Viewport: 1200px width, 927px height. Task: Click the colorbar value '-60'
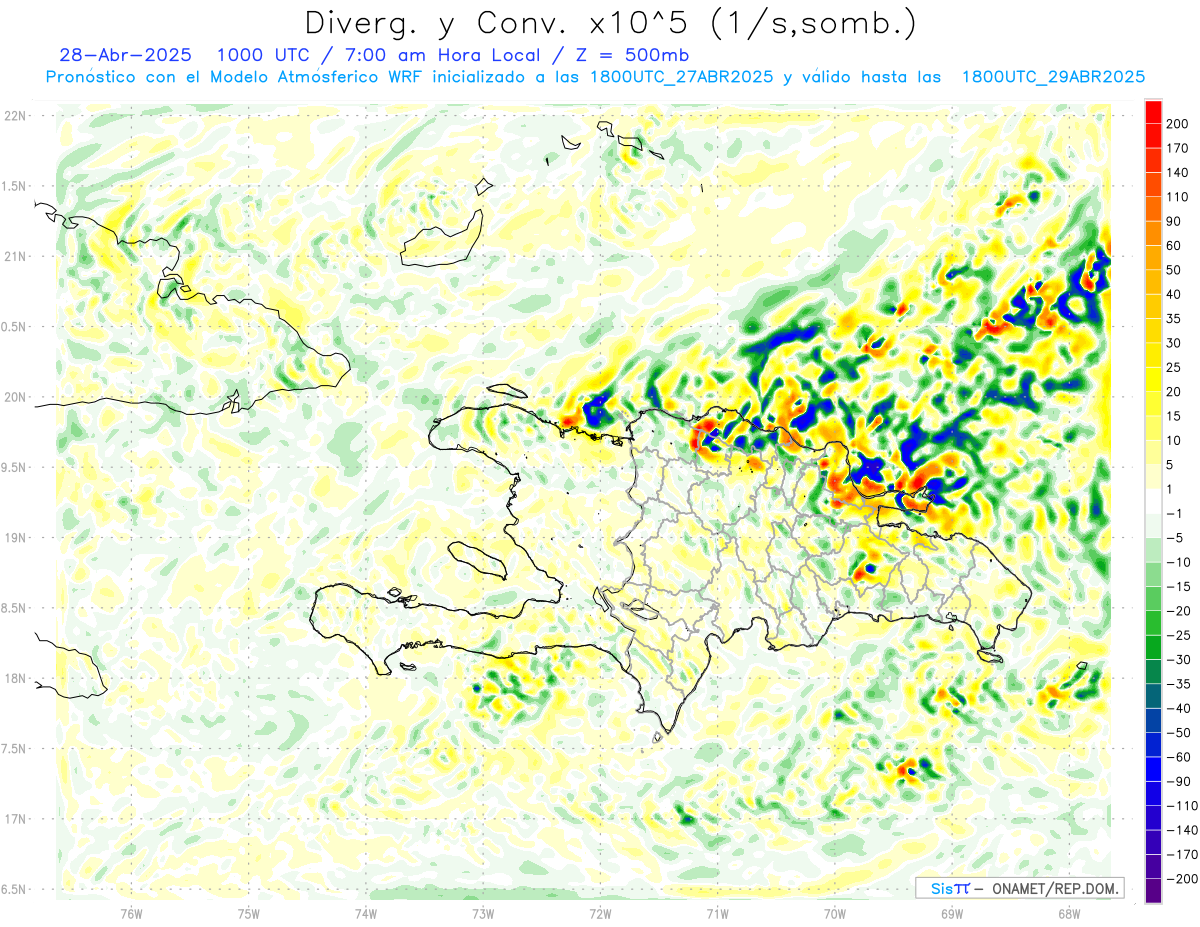click(x=1178, y=758)
